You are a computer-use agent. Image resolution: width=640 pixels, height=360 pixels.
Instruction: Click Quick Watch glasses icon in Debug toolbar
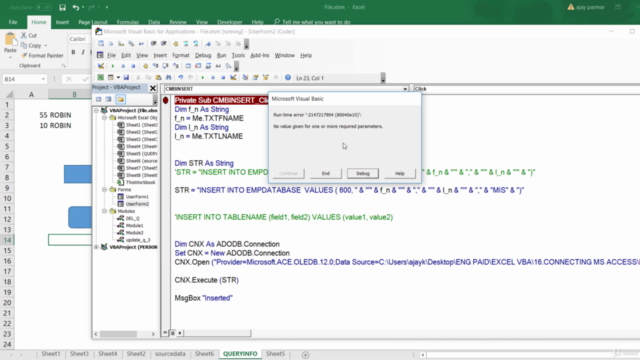(x=218, y=66)
